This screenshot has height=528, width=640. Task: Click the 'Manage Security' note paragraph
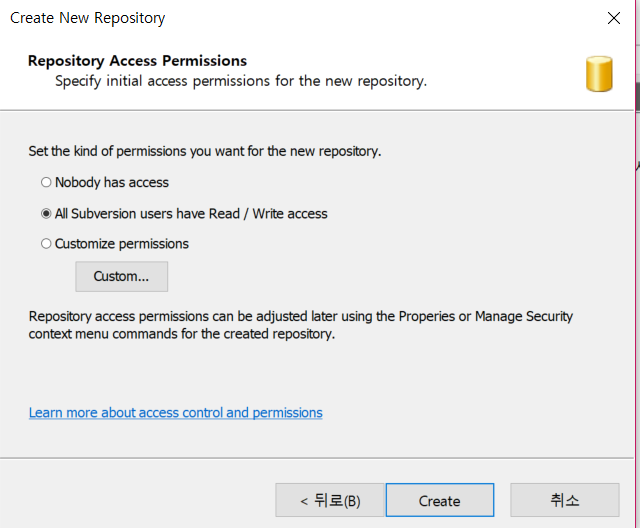(x=301, y=325)
